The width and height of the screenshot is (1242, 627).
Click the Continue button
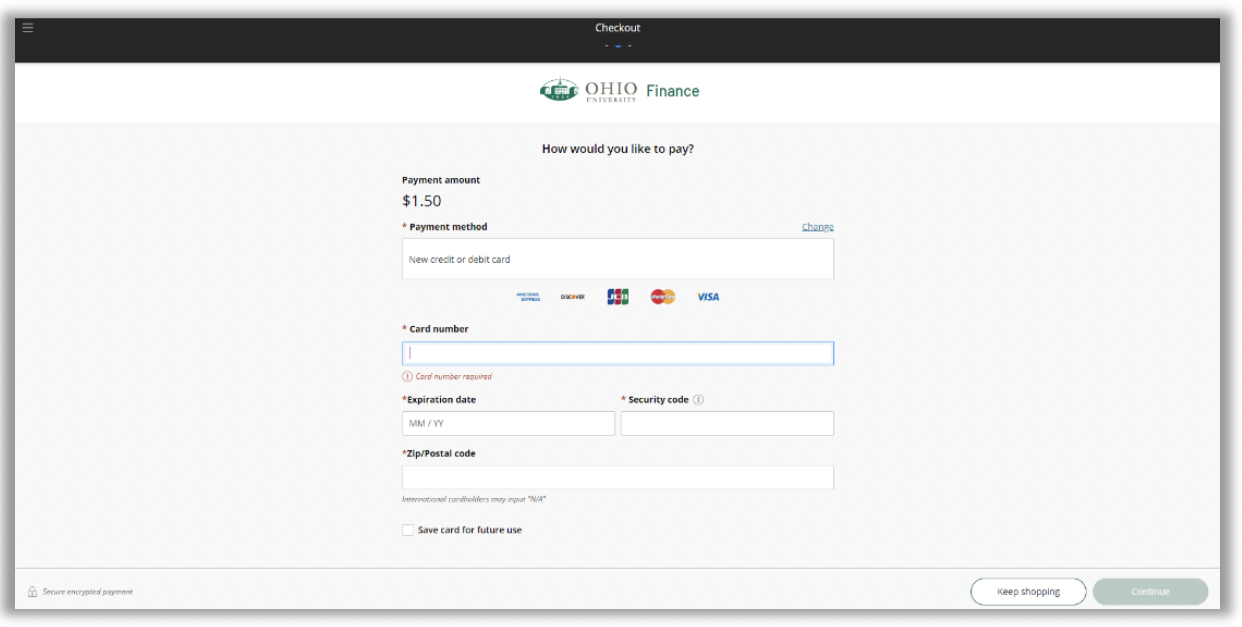pos(1150,592)
